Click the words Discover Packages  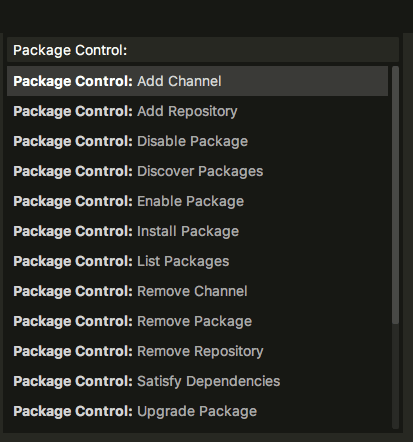tap(200, 171)
